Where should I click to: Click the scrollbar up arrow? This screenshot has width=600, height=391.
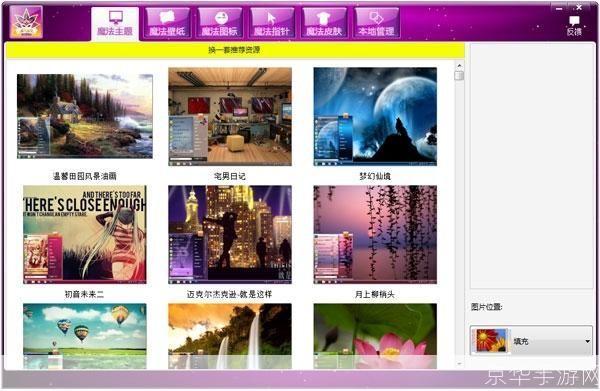(x=459, y=66)
